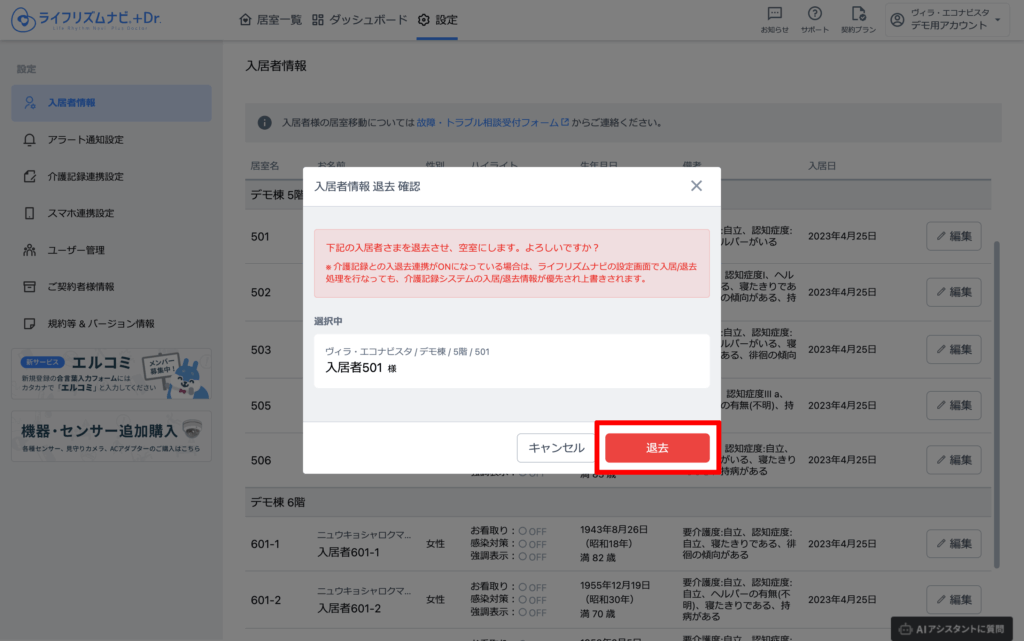1024x641 pixels.
Task: Open the 設定 tab in top navigation
Action: pyautogui.click(x=438, y=20)
